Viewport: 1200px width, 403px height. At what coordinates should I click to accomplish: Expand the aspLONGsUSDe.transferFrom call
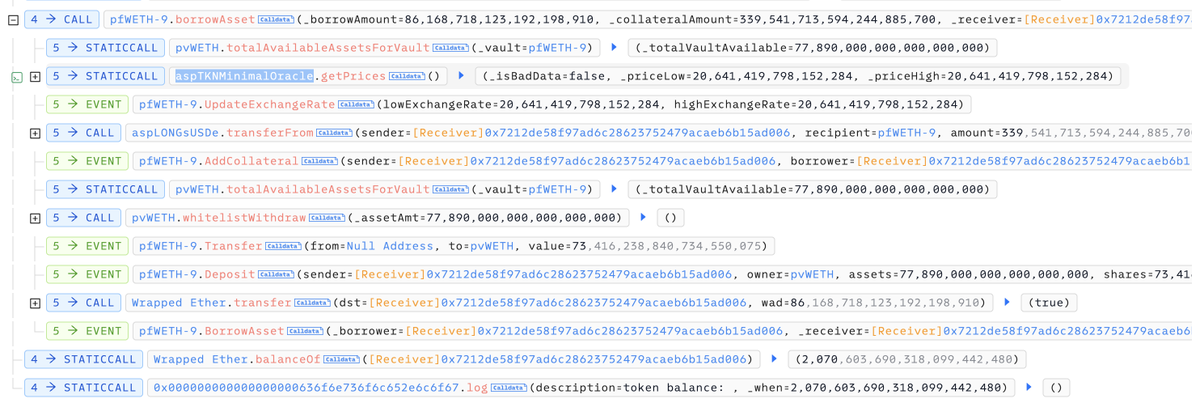[35, 133]
